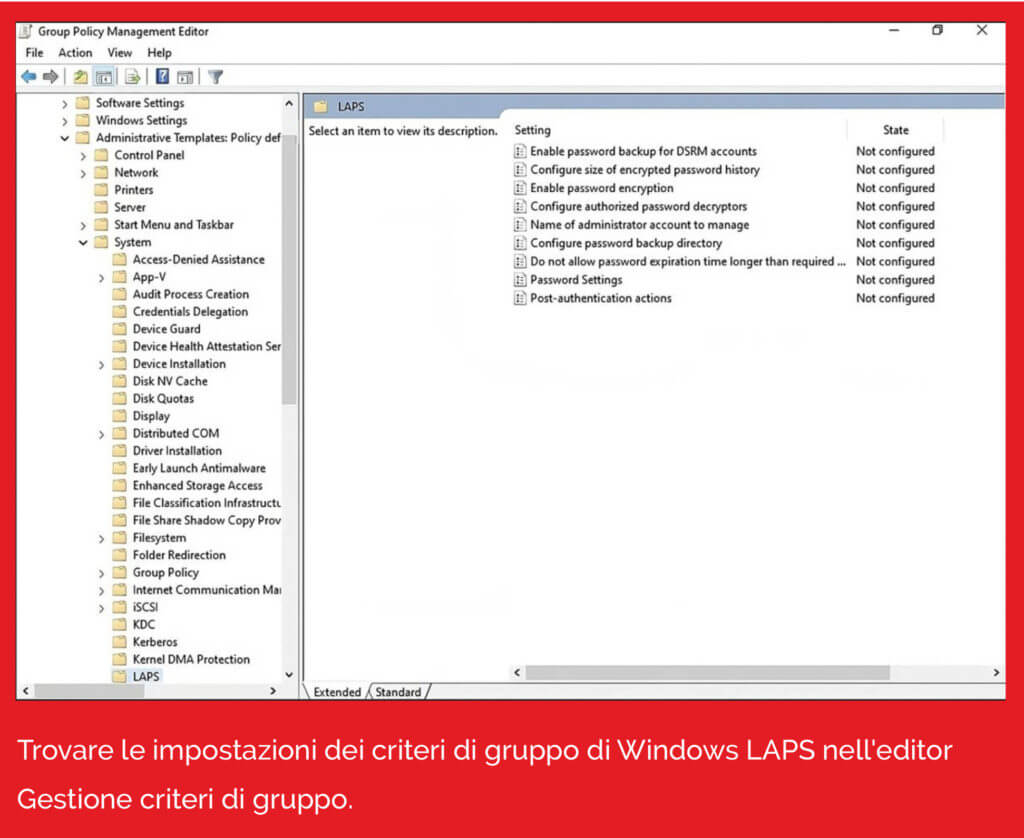The image size is (1024, 838).
Task: Expand the Device Installation node
Action: coord(102,363)
